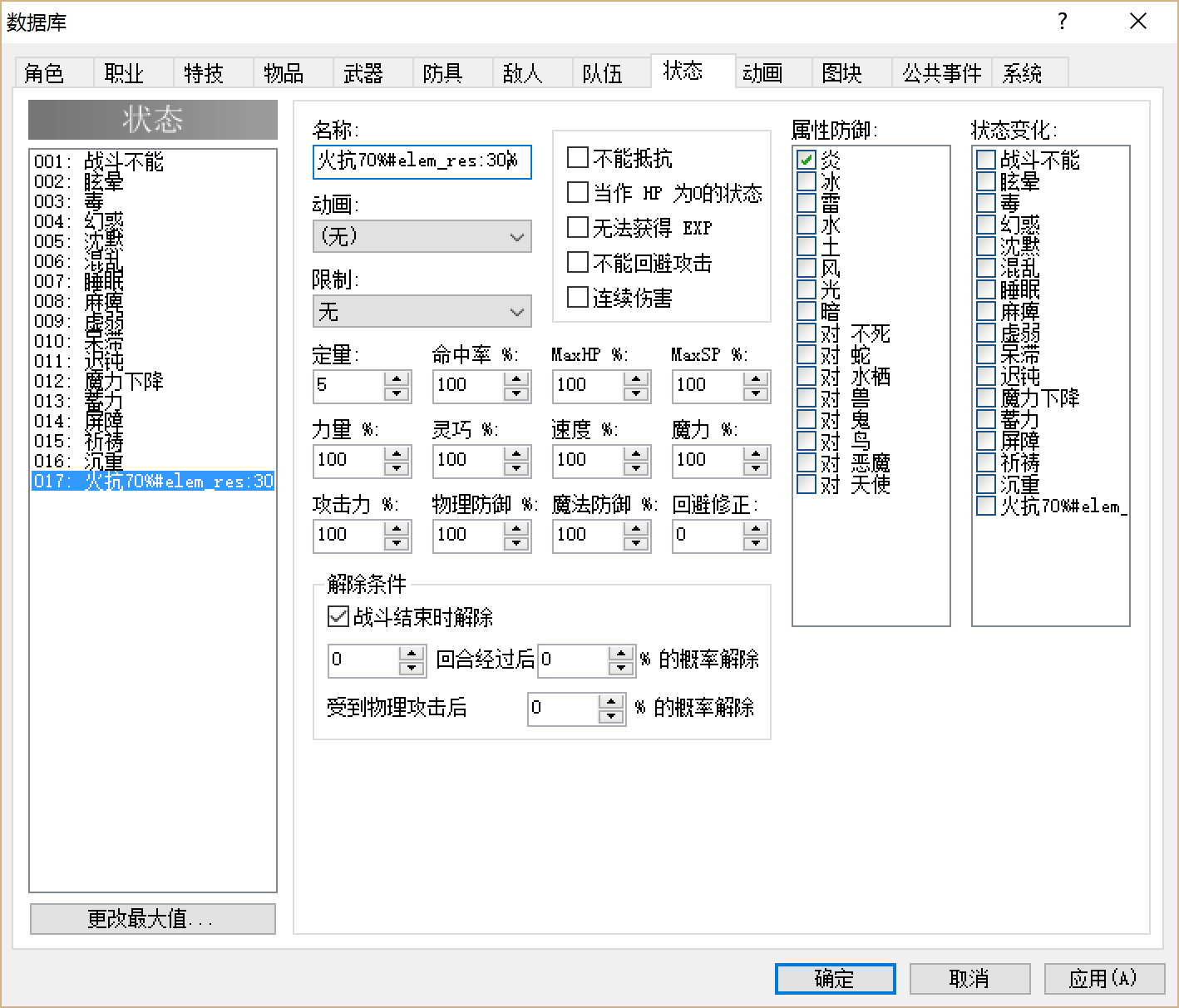Apply changes with 应用(A) button
This screenshot has height=1008, width=1179.
[x=1104, y=979]
